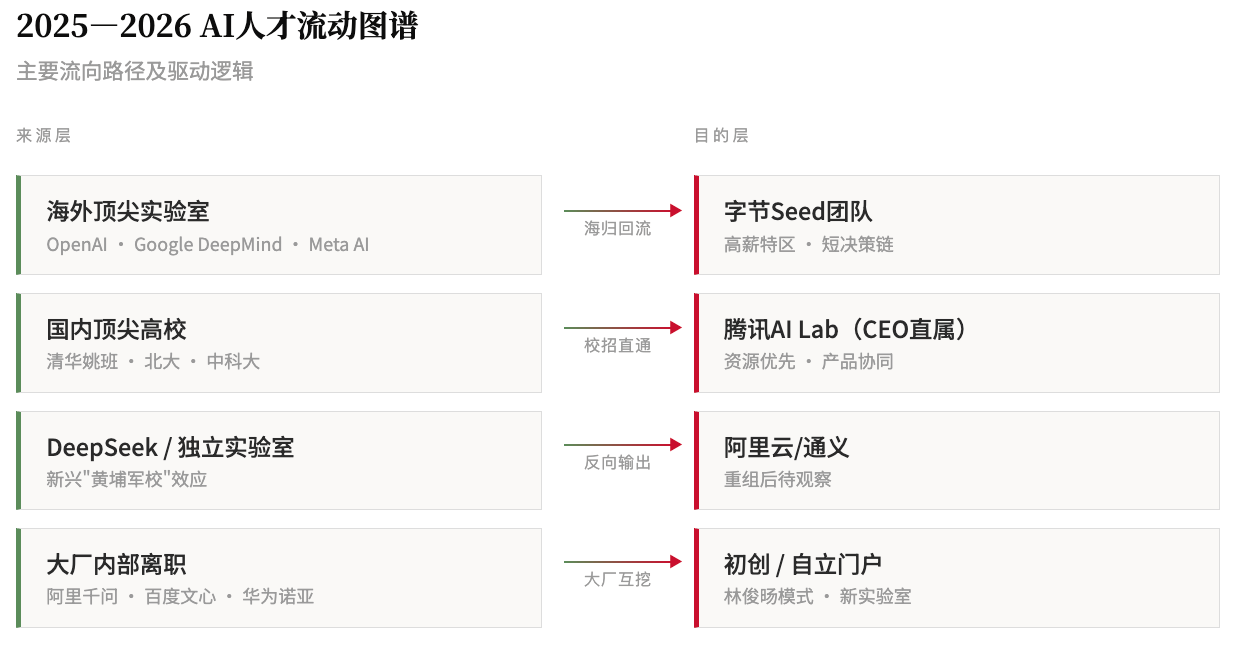
Task: Click the arrow above 反向输出
Action: point(622,445)
